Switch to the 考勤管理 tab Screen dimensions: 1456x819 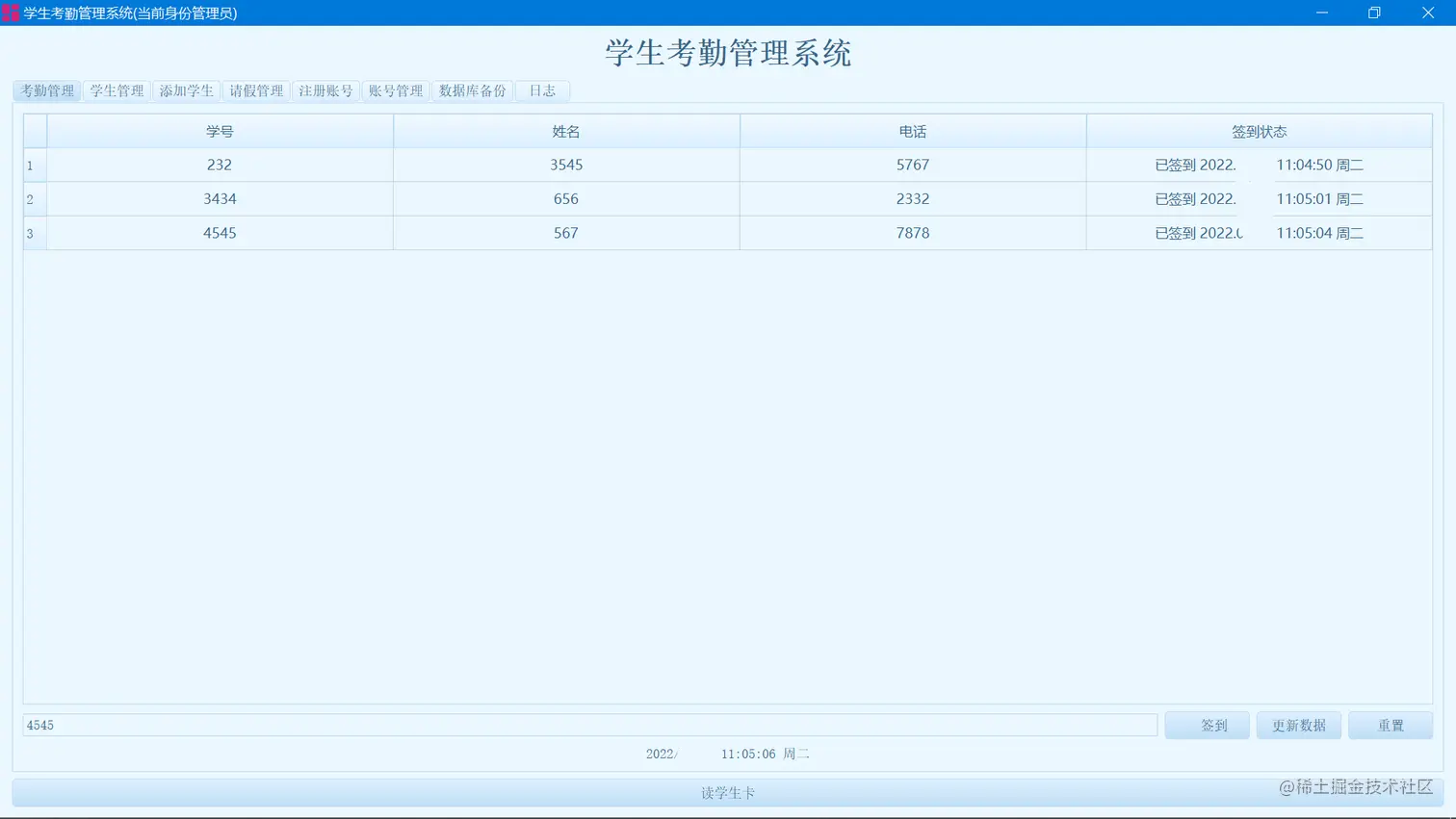click(x=47, y=90)
